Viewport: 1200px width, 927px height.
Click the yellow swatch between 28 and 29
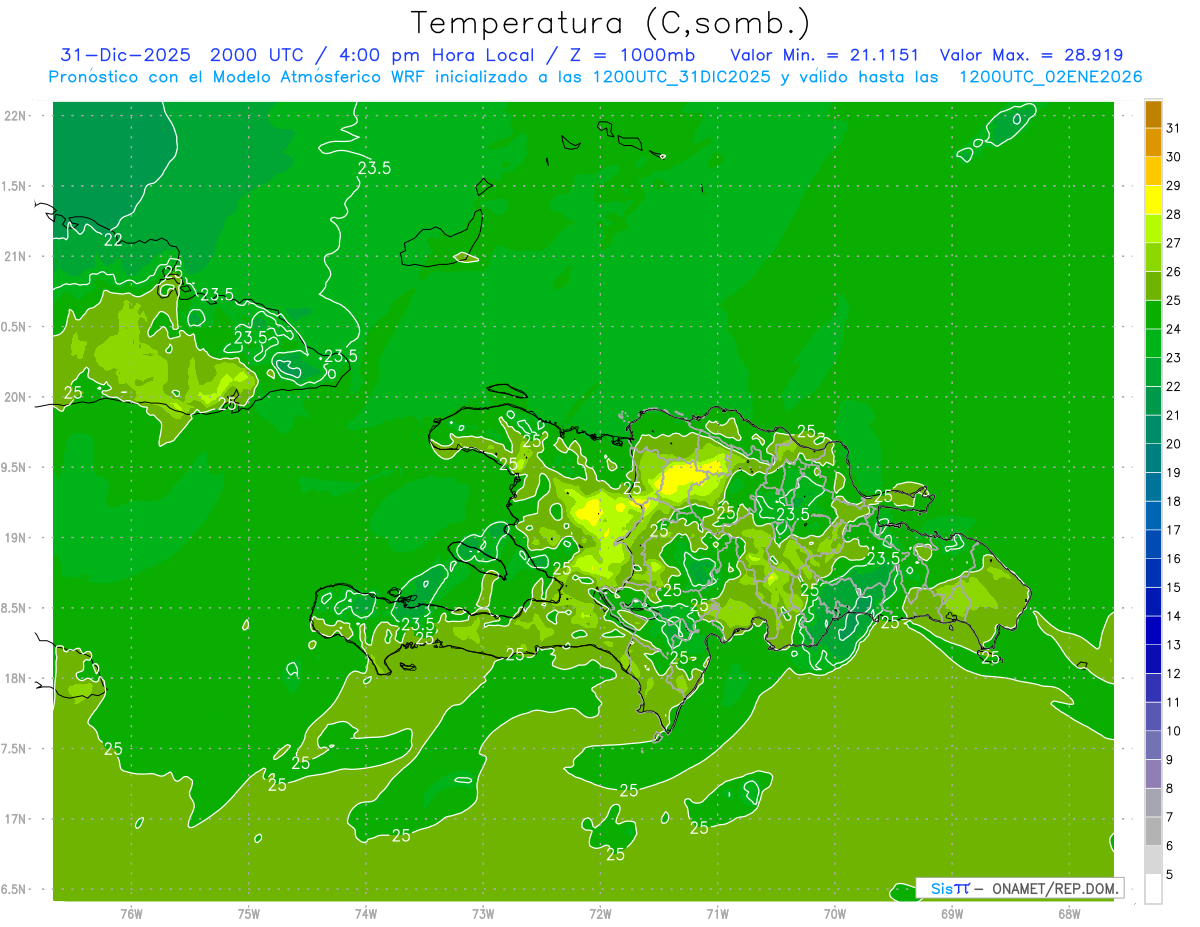(1153, 200)
